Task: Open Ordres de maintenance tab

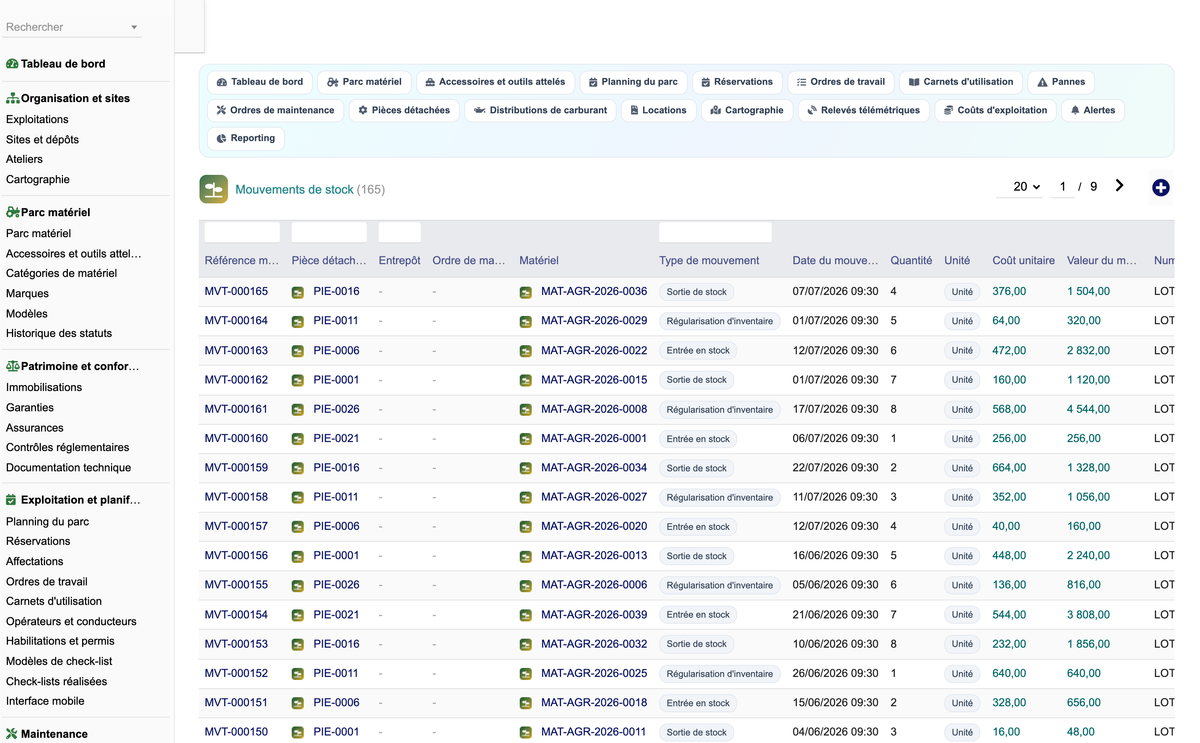Action: 275,110
